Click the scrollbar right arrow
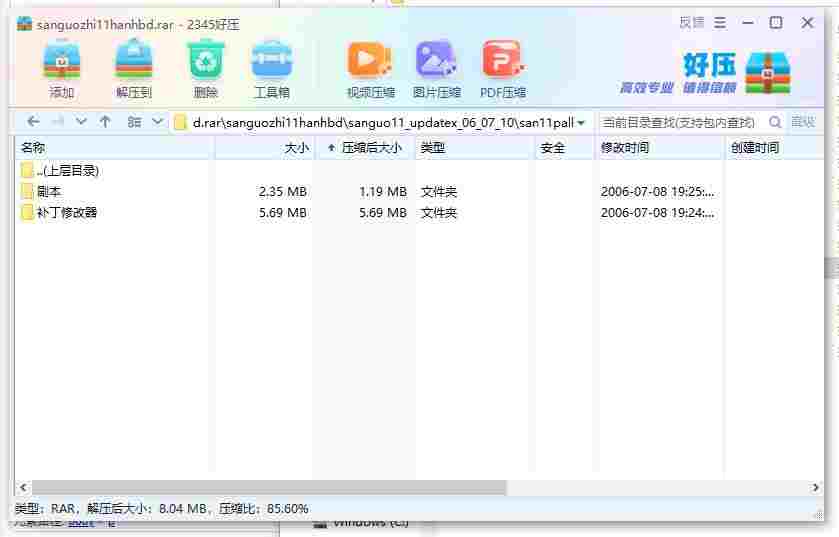Image resolution: width=839 pixels, height=537 pixels. (x=815, y=487)
